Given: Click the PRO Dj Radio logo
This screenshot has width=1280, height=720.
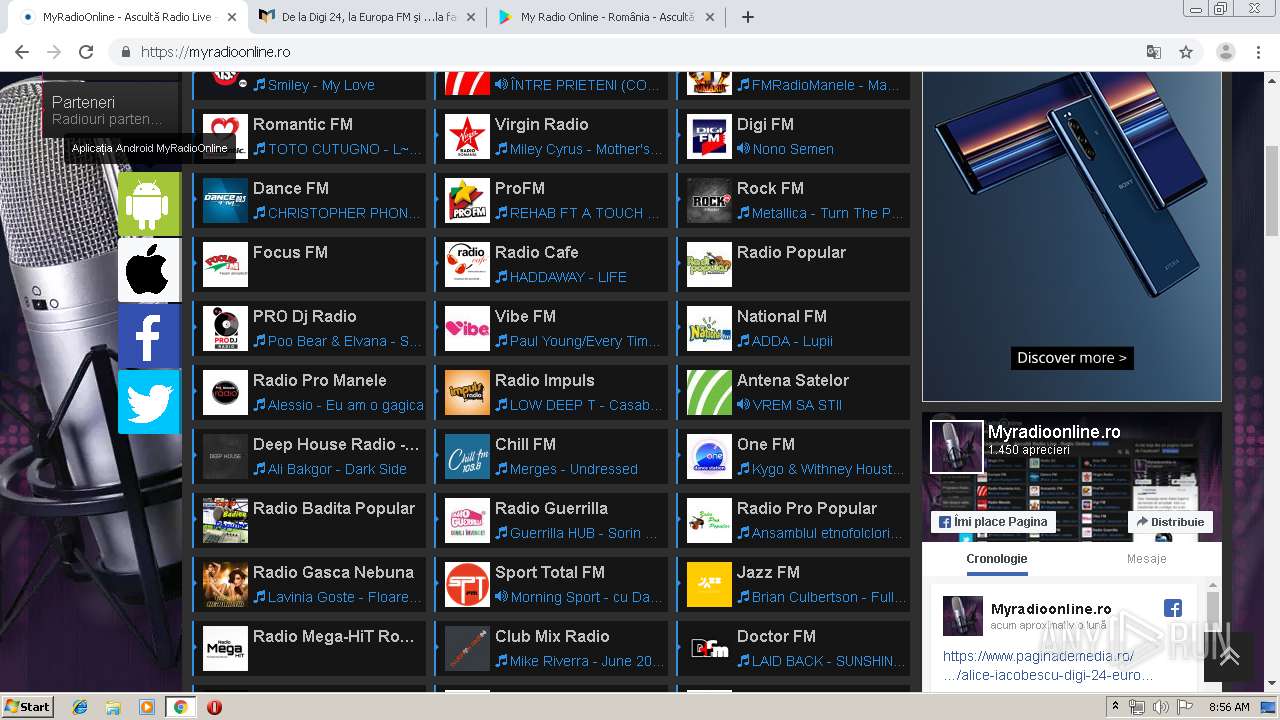Looking at the screenshot, I should pyautogui.click(x=225, y=328).
